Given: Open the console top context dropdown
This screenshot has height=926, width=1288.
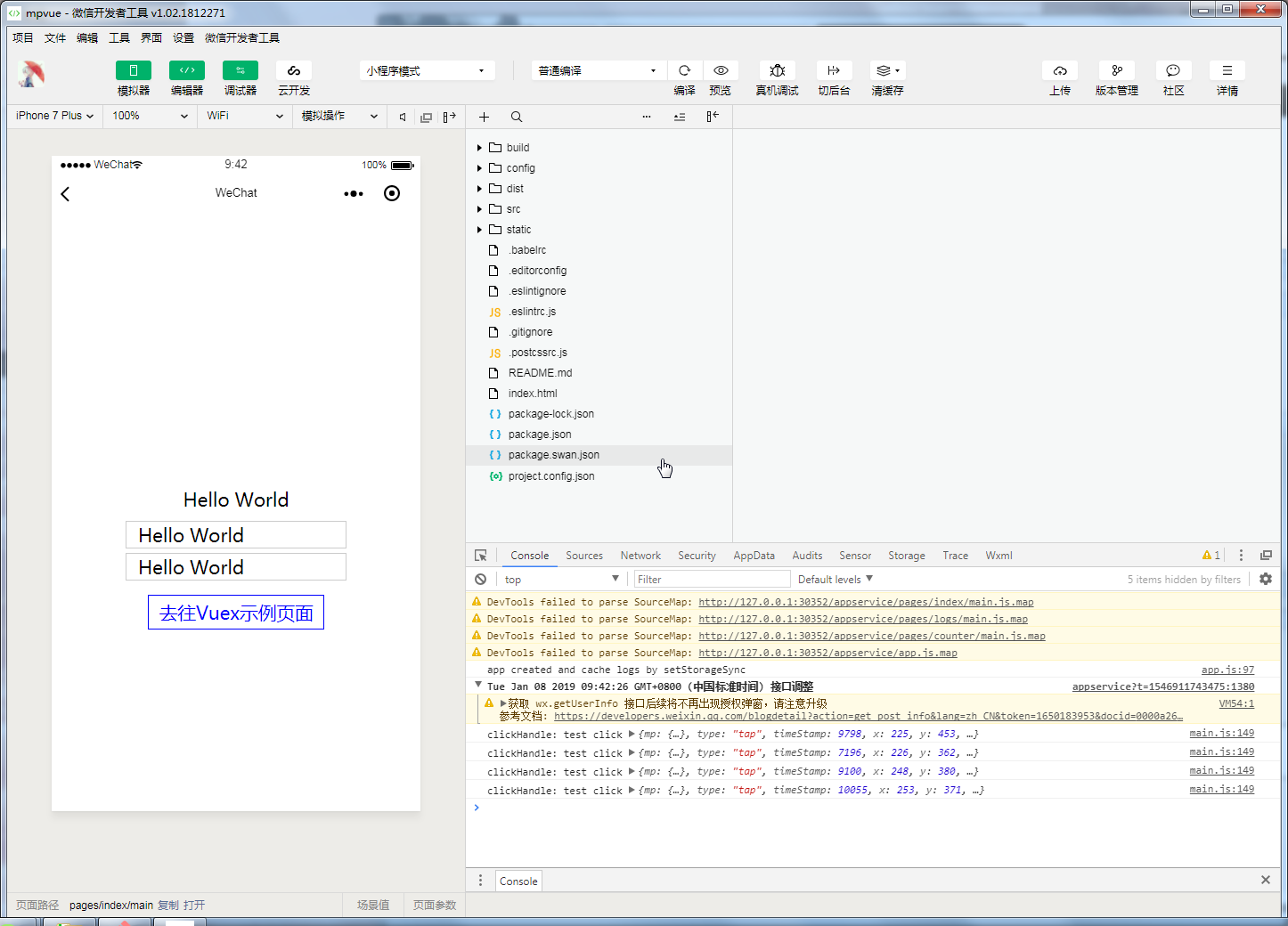Looking at the screenshot, I should point(561,580).
